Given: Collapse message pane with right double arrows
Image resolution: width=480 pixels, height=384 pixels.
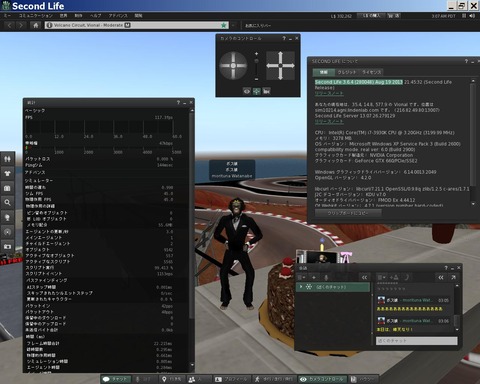Looking at the screenshot, I should (441, 277).
